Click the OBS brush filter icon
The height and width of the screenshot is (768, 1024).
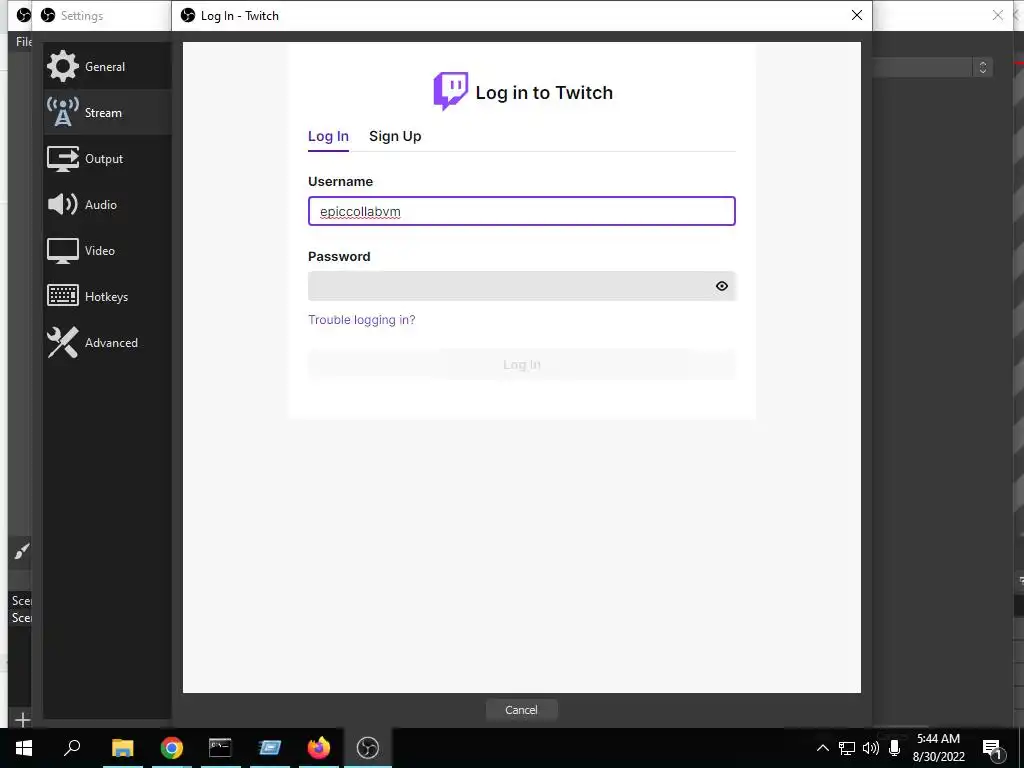click(22, 552)
